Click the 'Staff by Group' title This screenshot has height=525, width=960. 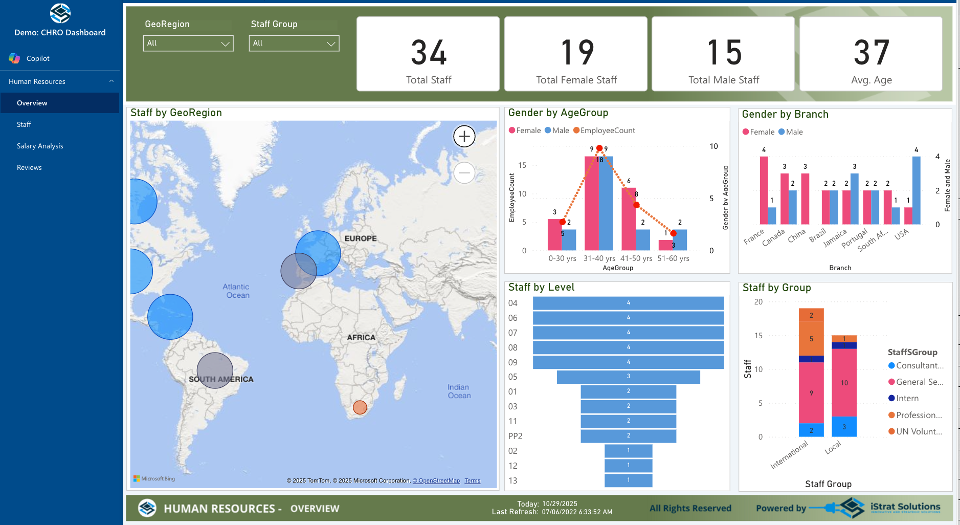click(777, 288)
